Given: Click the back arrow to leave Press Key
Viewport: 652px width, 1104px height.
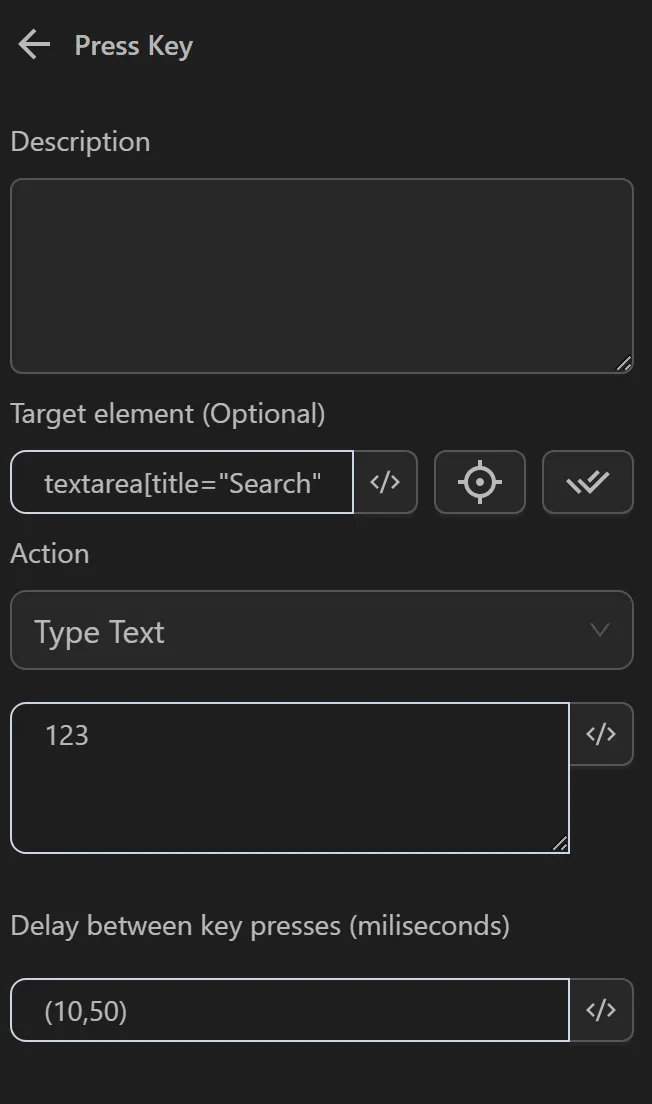Looking at the screenshot, I should (33, 44).
